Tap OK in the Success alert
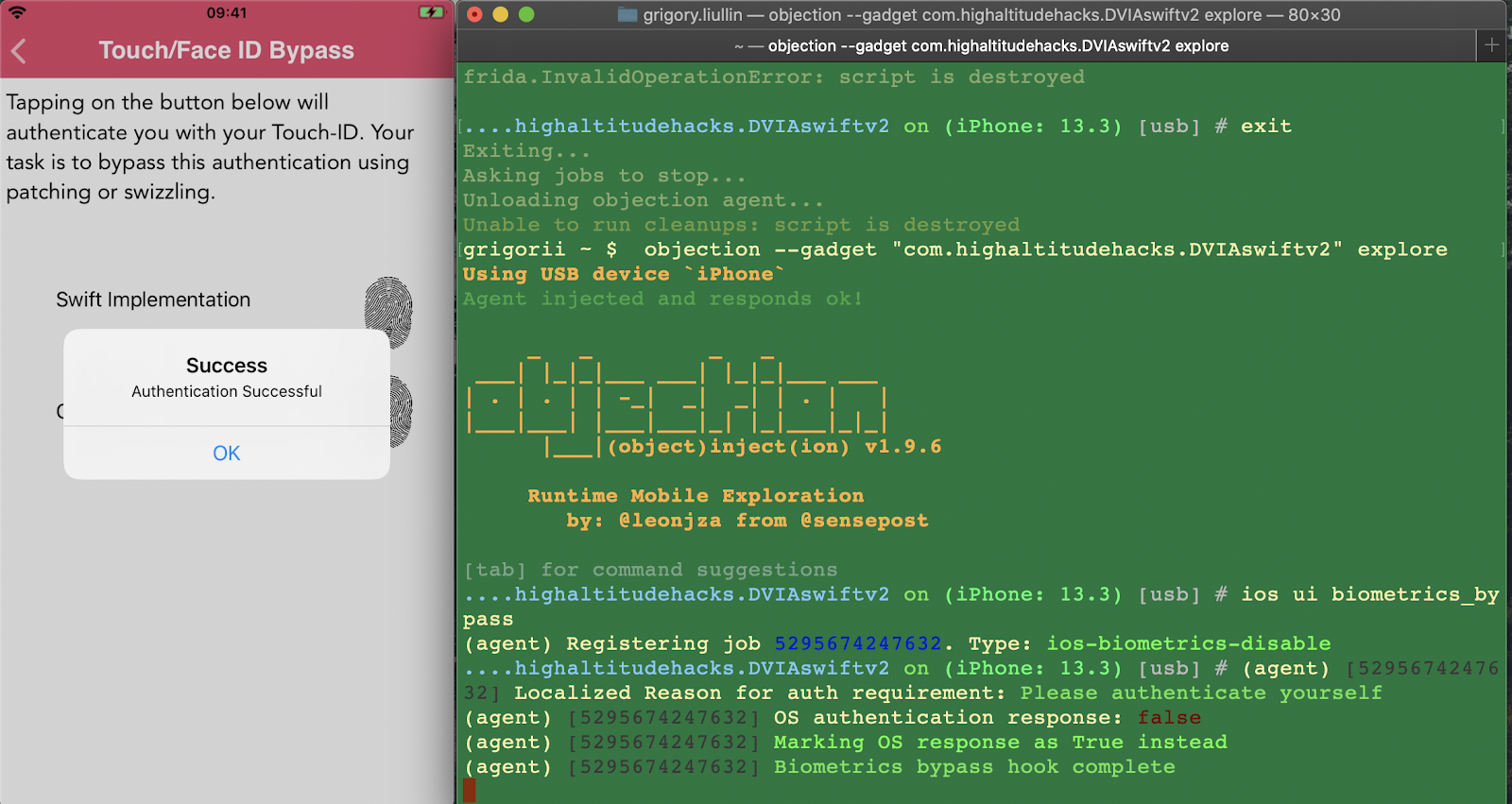This screenshot has height=804, width=1512. coord(227,453)
